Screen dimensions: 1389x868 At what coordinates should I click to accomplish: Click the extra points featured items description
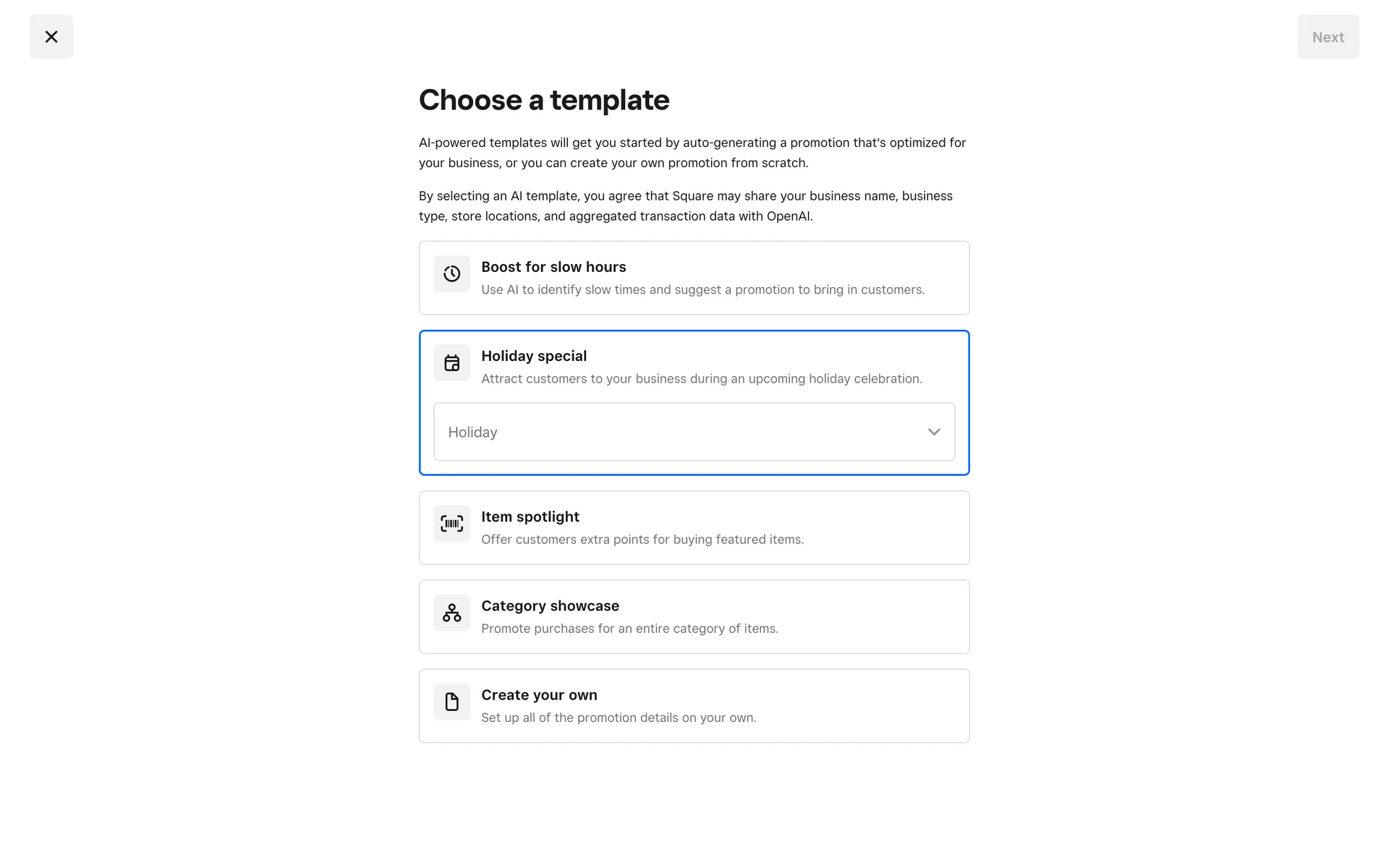pyautogui.click(x=642, y=540)
